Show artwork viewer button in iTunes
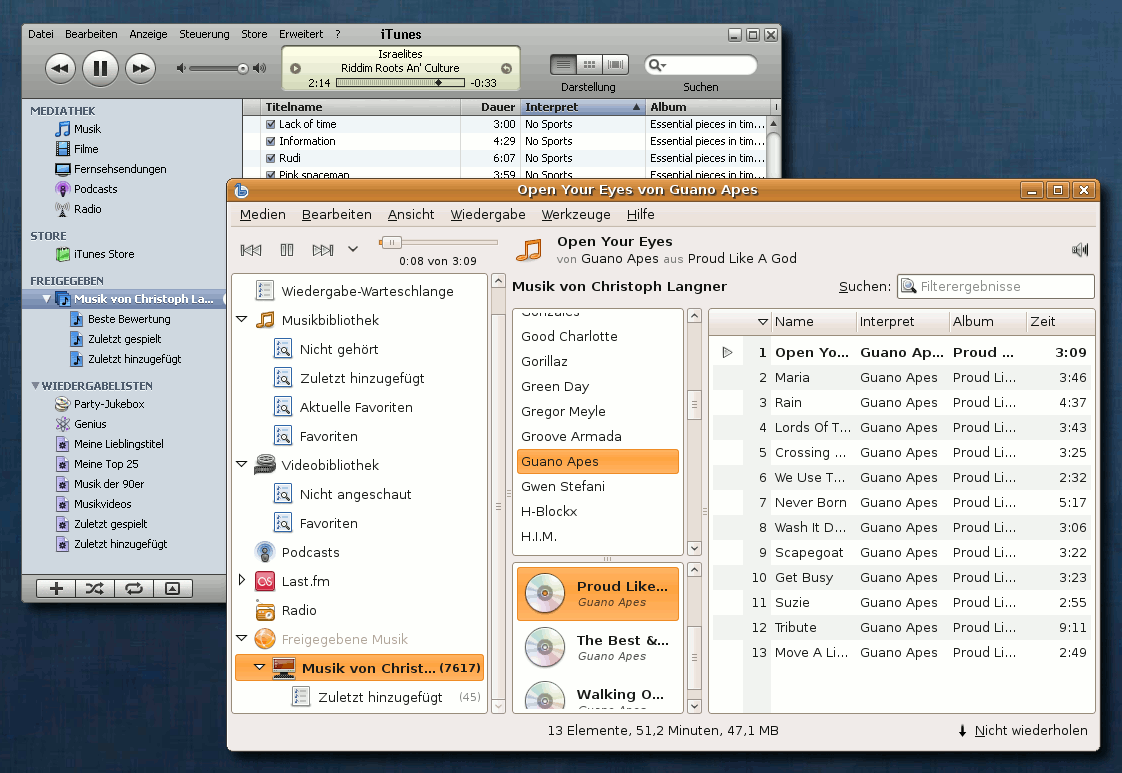Viewport: 1122px width, 773px height. click(x=172, y=588)
